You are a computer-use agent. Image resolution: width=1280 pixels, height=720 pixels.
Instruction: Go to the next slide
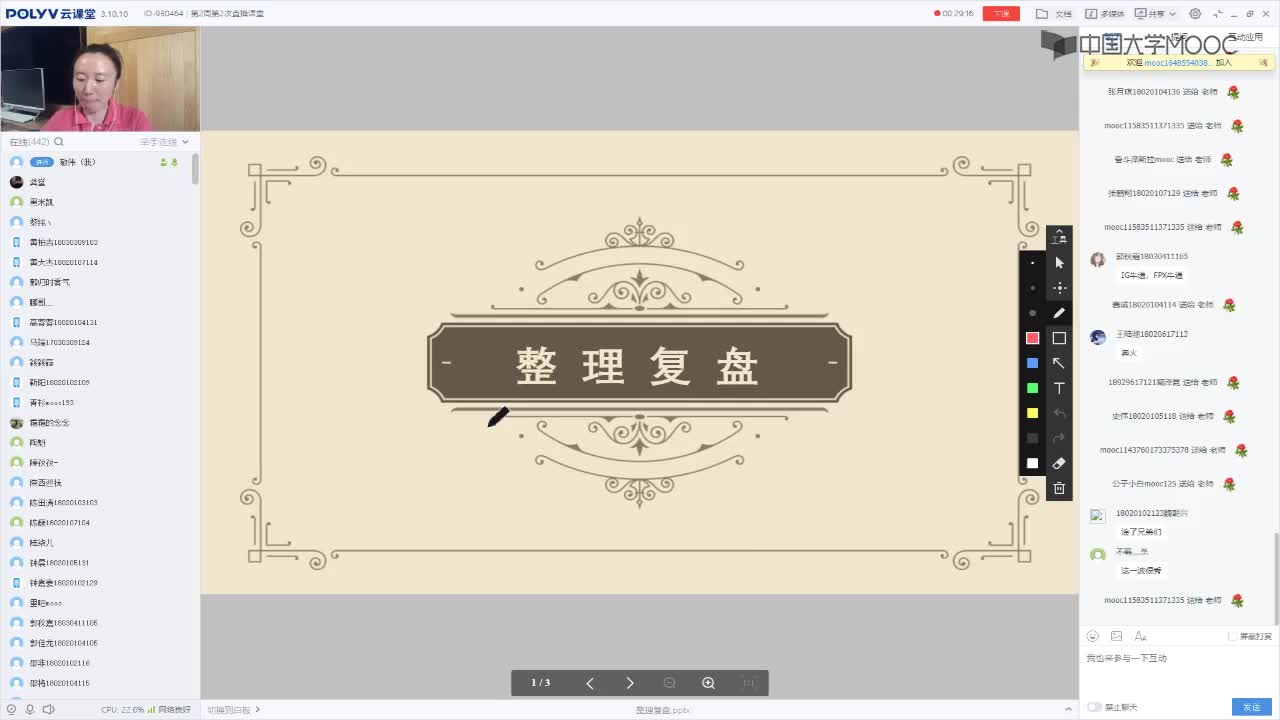(x=630, y=683)
